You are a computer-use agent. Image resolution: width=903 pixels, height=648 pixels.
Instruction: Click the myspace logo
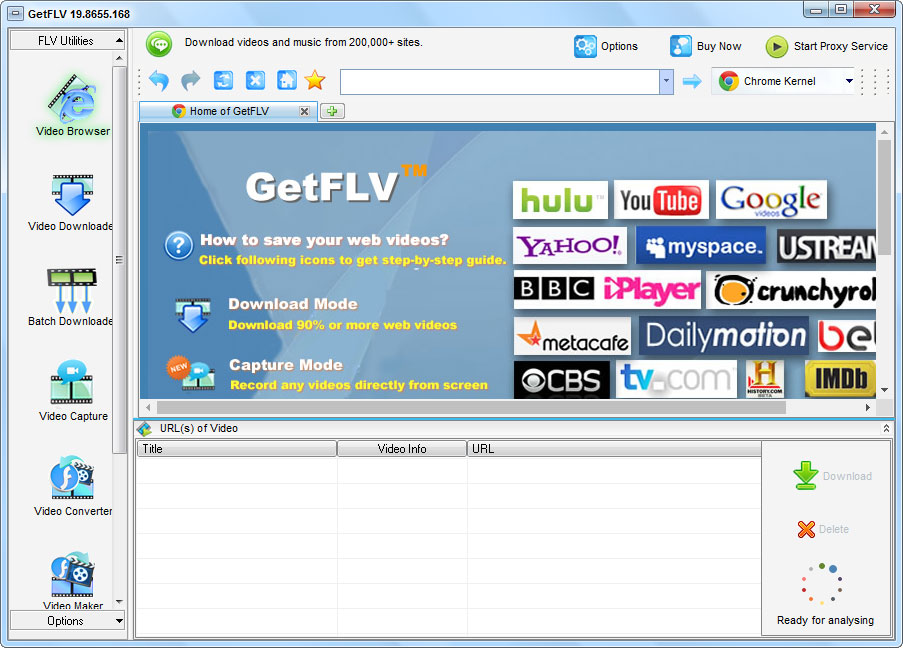coord(701,245)
